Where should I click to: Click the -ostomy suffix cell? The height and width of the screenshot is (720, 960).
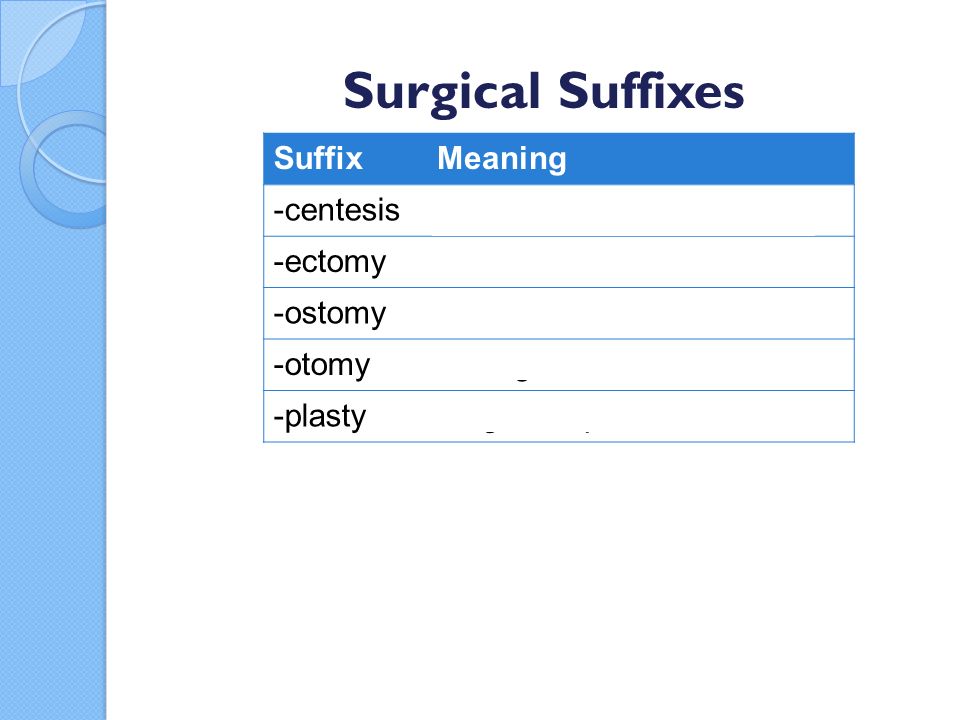click(x=346, y=313)
